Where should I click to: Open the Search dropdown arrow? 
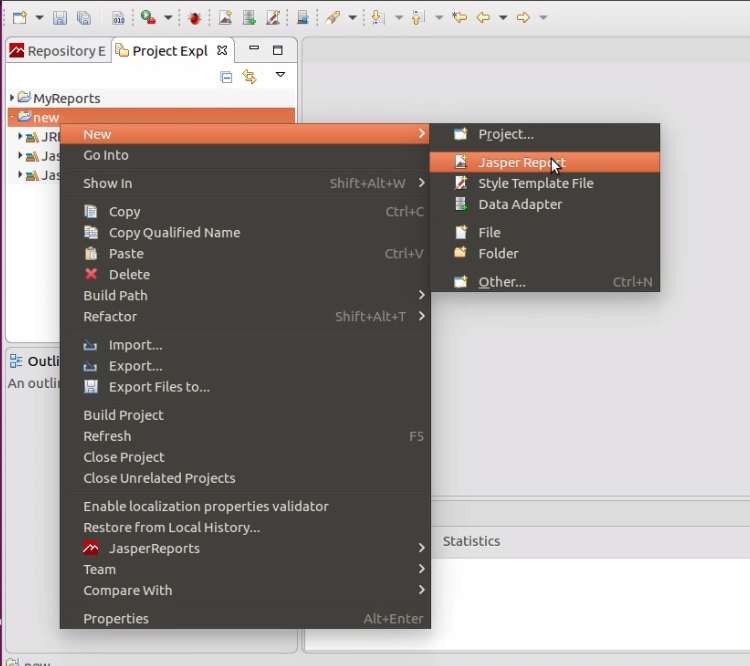[x=353, y=18]
